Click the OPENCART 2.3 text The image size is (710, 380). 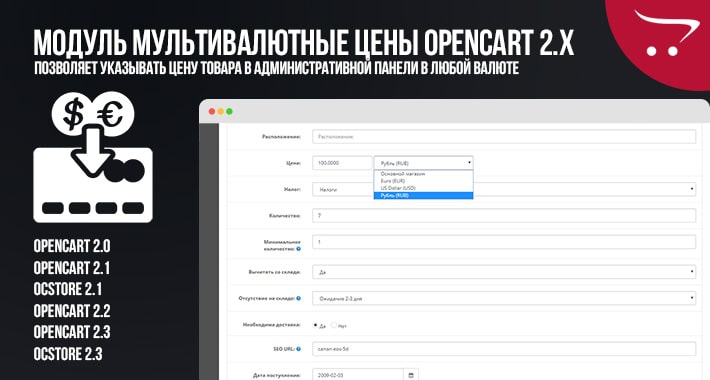(x=72, y=332)
